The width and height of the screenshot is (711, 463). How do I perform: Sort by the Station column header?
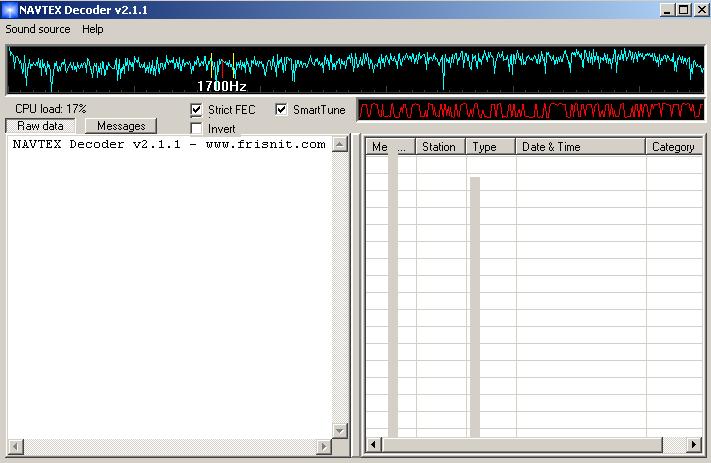(x=440, y=147)
